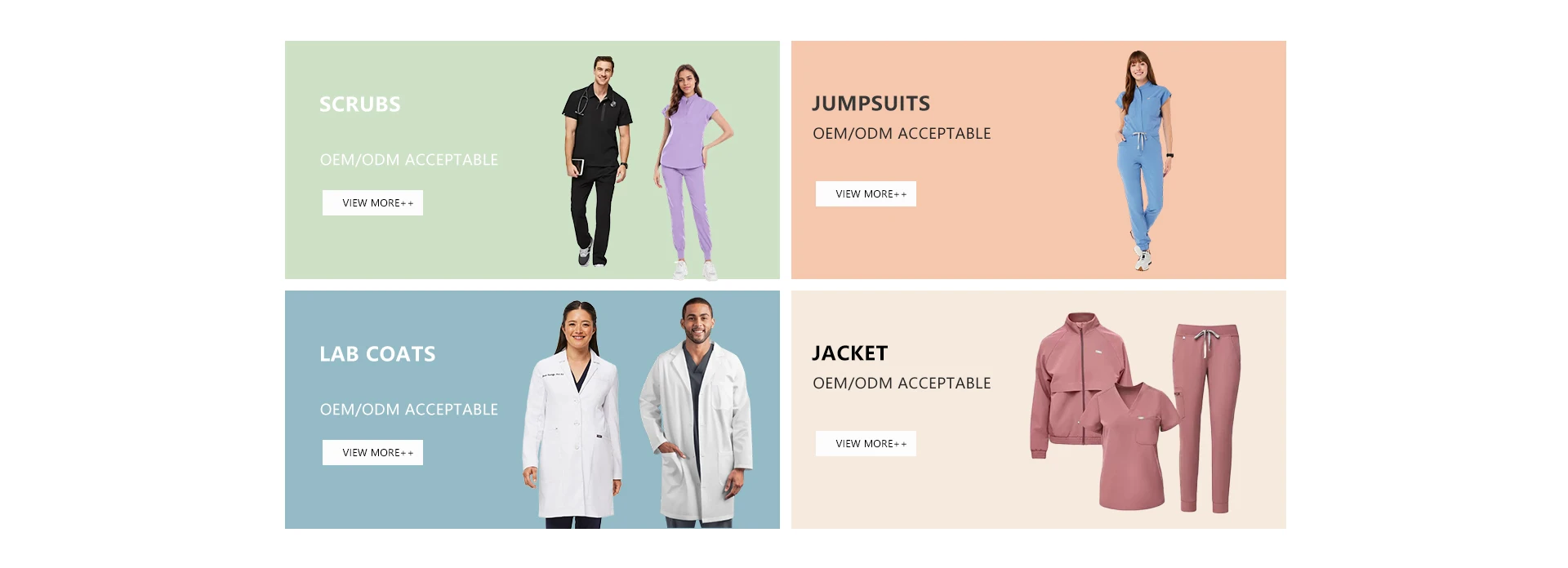Screen dimensions: 1568x568
Task: Click VIEW MORE++ under Jumpsuits
Action: tap(866, 193)
